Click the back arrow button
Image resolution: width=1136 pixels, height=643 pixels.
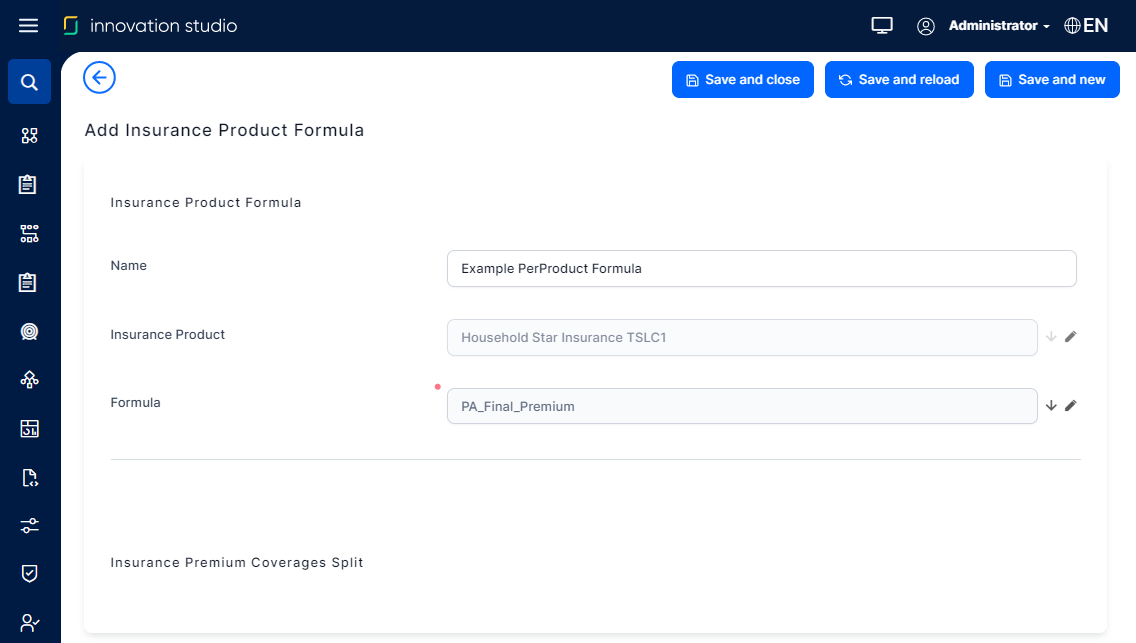100,78
